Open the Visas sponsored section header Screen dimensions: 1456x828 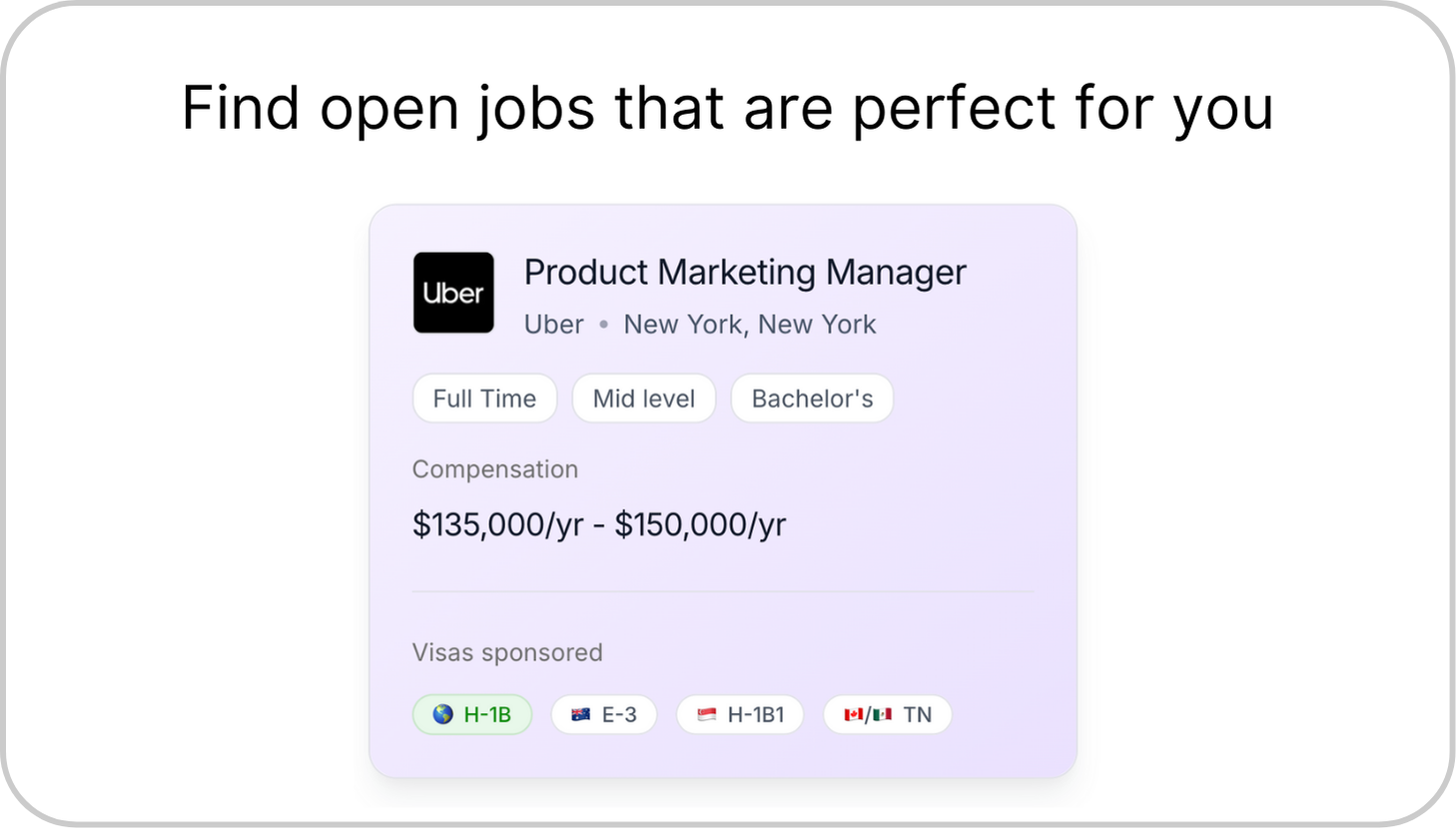(x=507, y=652)
